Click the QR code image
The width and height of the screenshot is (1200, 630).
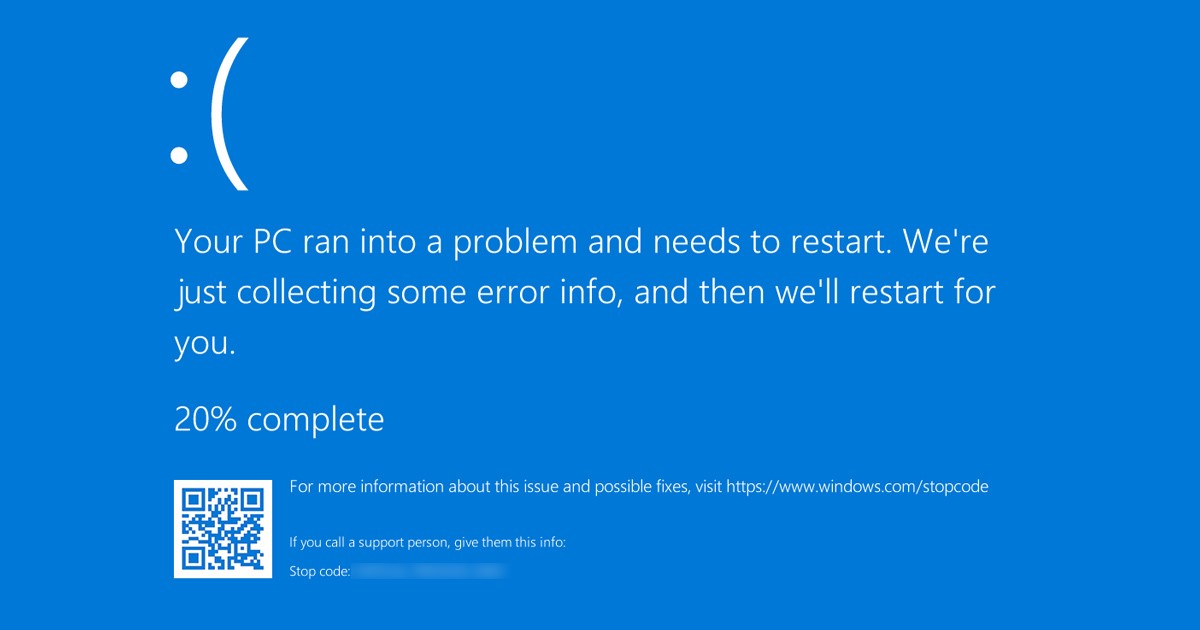tap(223, 529)
